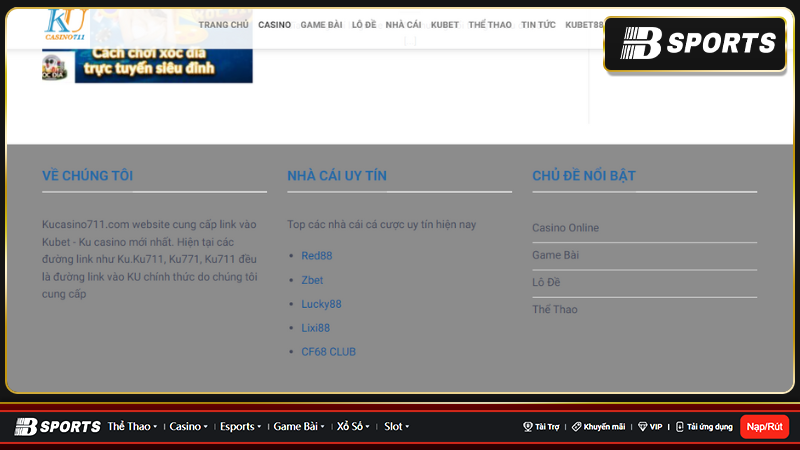The width and height of the screenshot is (800, 450).
Task: Click the VIP diamond icon
Action: click(642, 427)
